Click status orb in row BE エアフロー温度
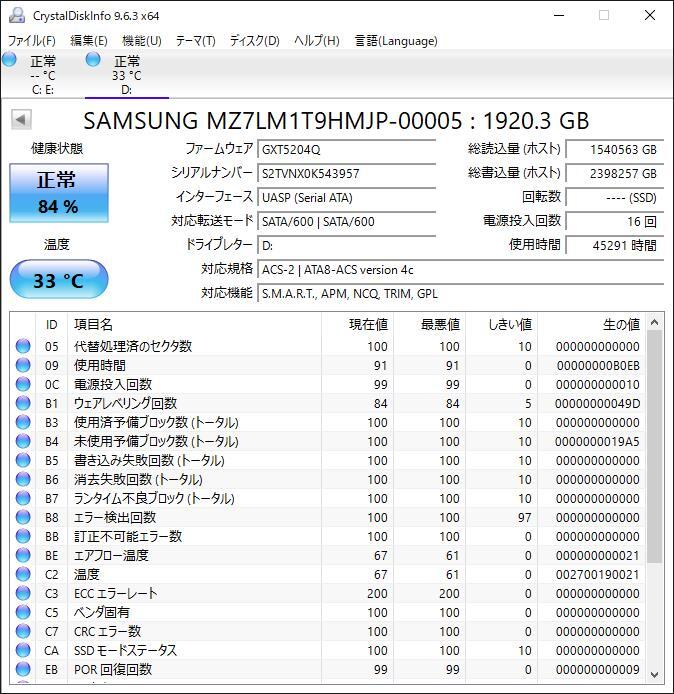The height and width of the screenshot is (694, 674). pyautogui.click(x=23, y=555)
